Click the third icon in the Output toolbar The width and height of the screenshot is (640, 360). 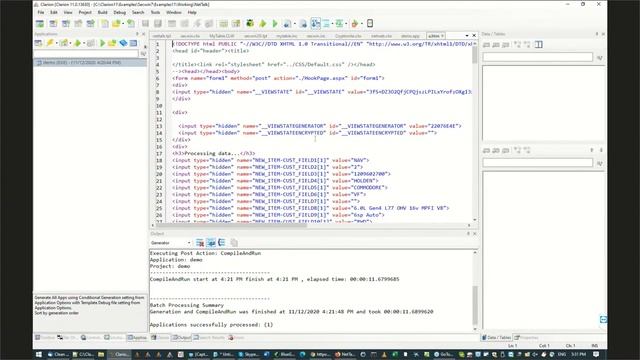coord(222,243)
